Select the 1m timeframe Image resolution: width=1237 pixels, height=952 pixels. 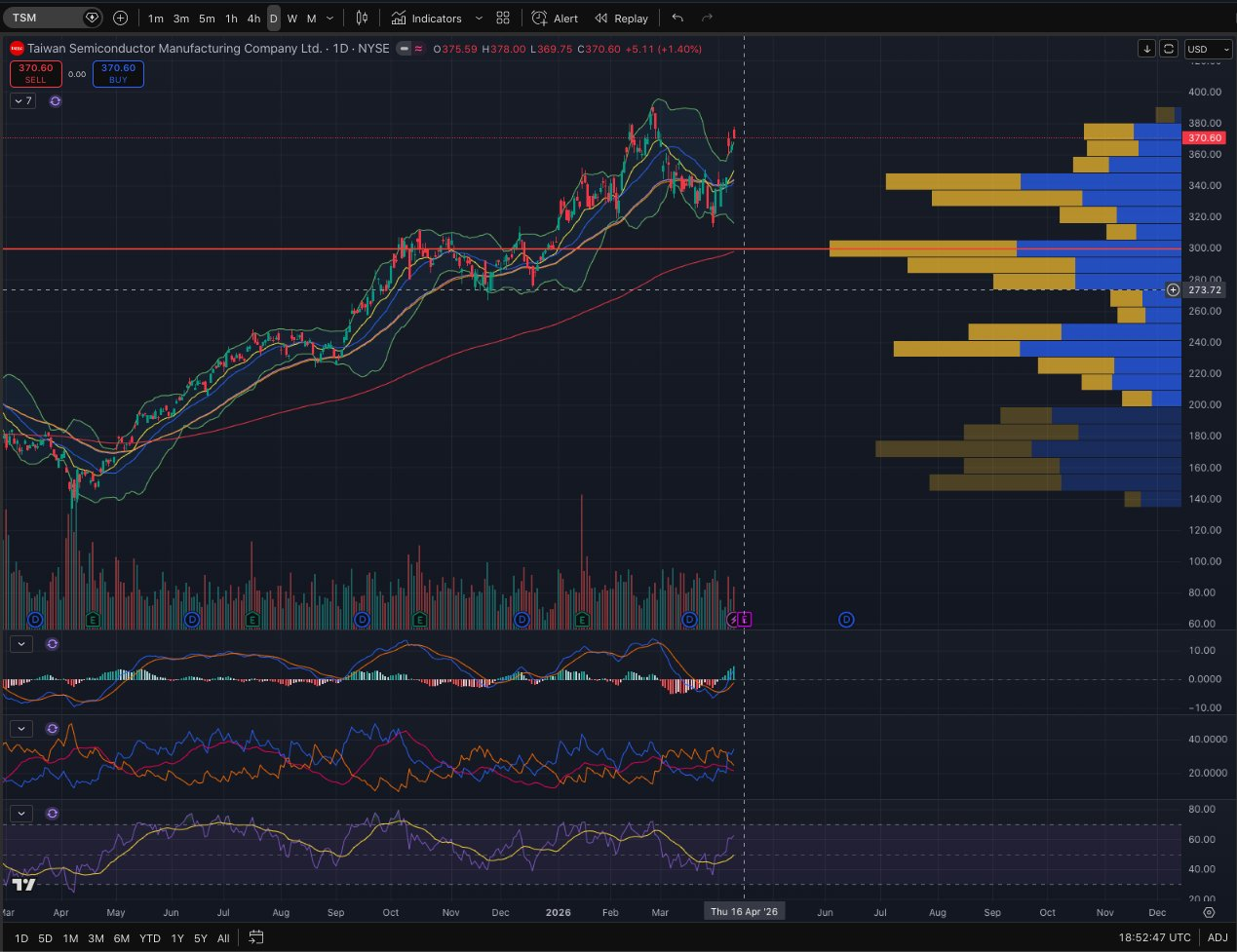156,19
